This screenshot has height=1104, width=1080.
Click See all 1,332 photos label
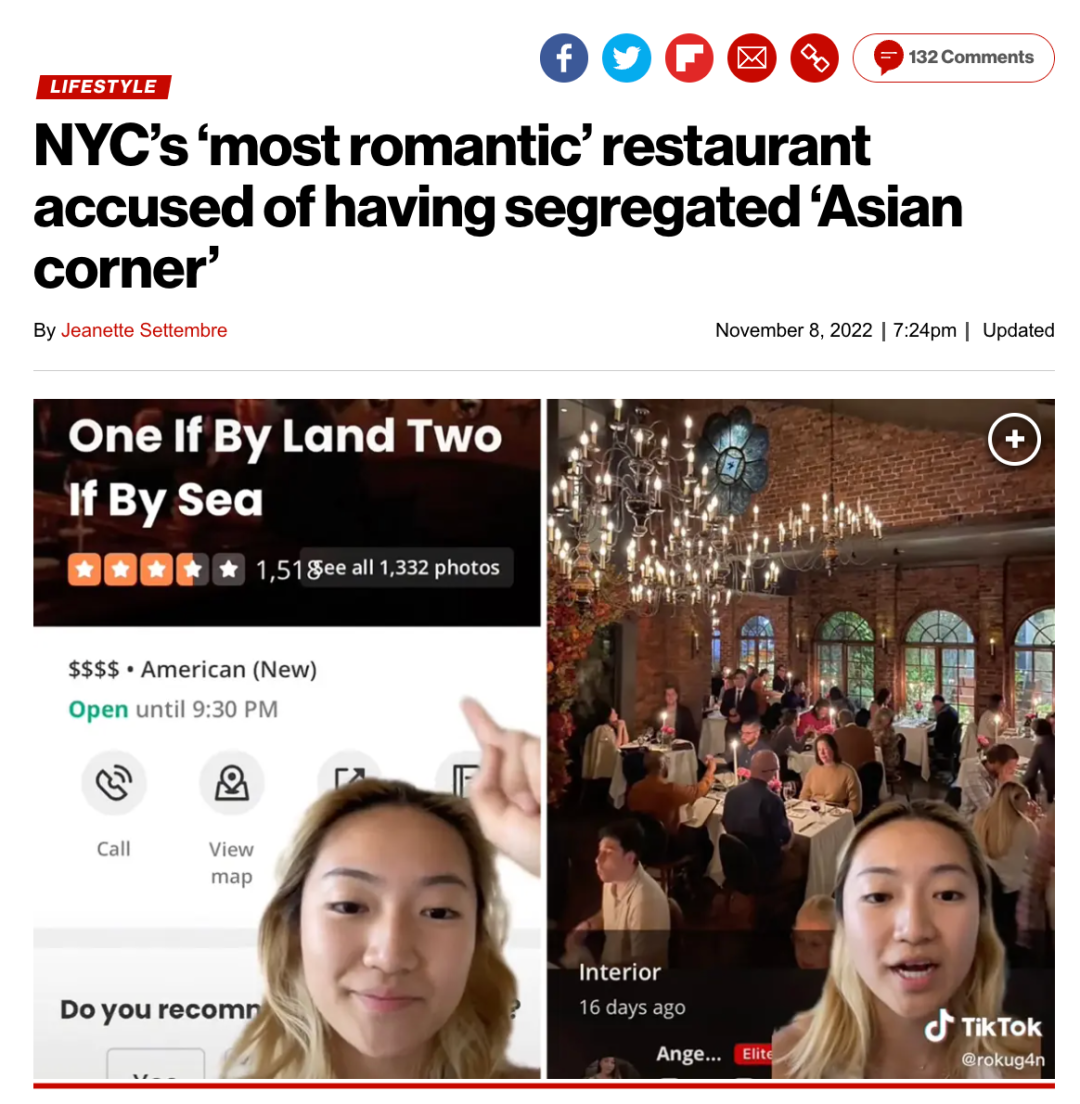click(406, 567)
